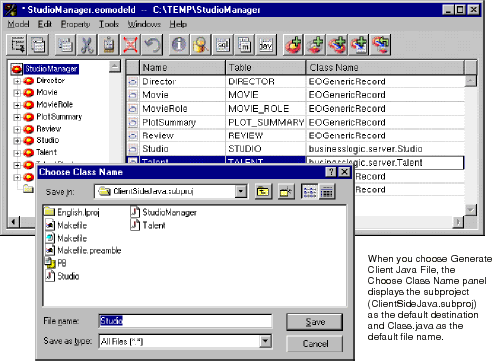Image resolution: width=495 pixels, height=361 pixels.
Task: Open the Inspector with the blue info icon
Action: pyautogui.click(x=179, y=44)
